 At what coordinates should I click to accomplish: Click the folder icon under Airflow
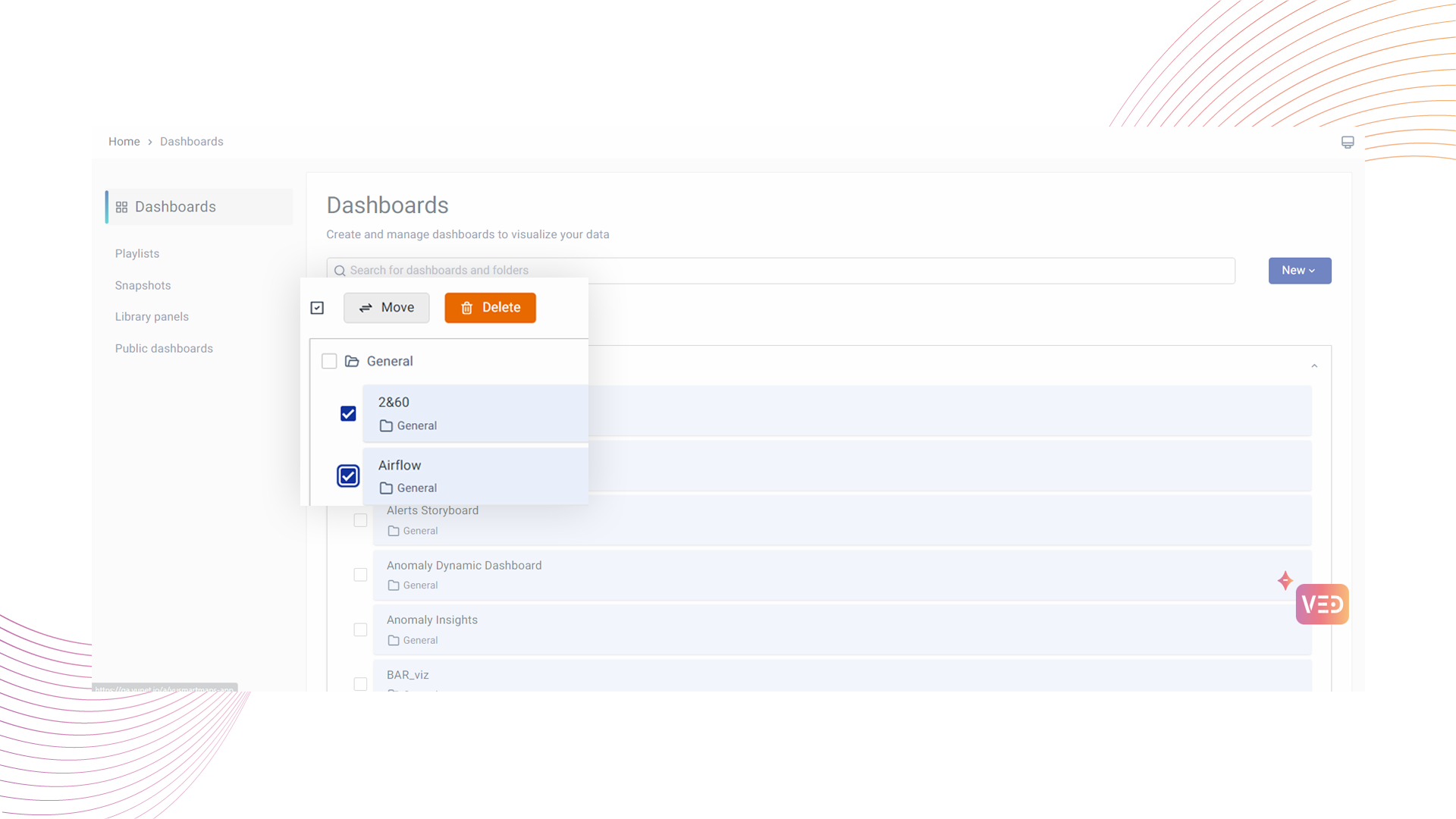pyautogui.click(x=386, y=488)
